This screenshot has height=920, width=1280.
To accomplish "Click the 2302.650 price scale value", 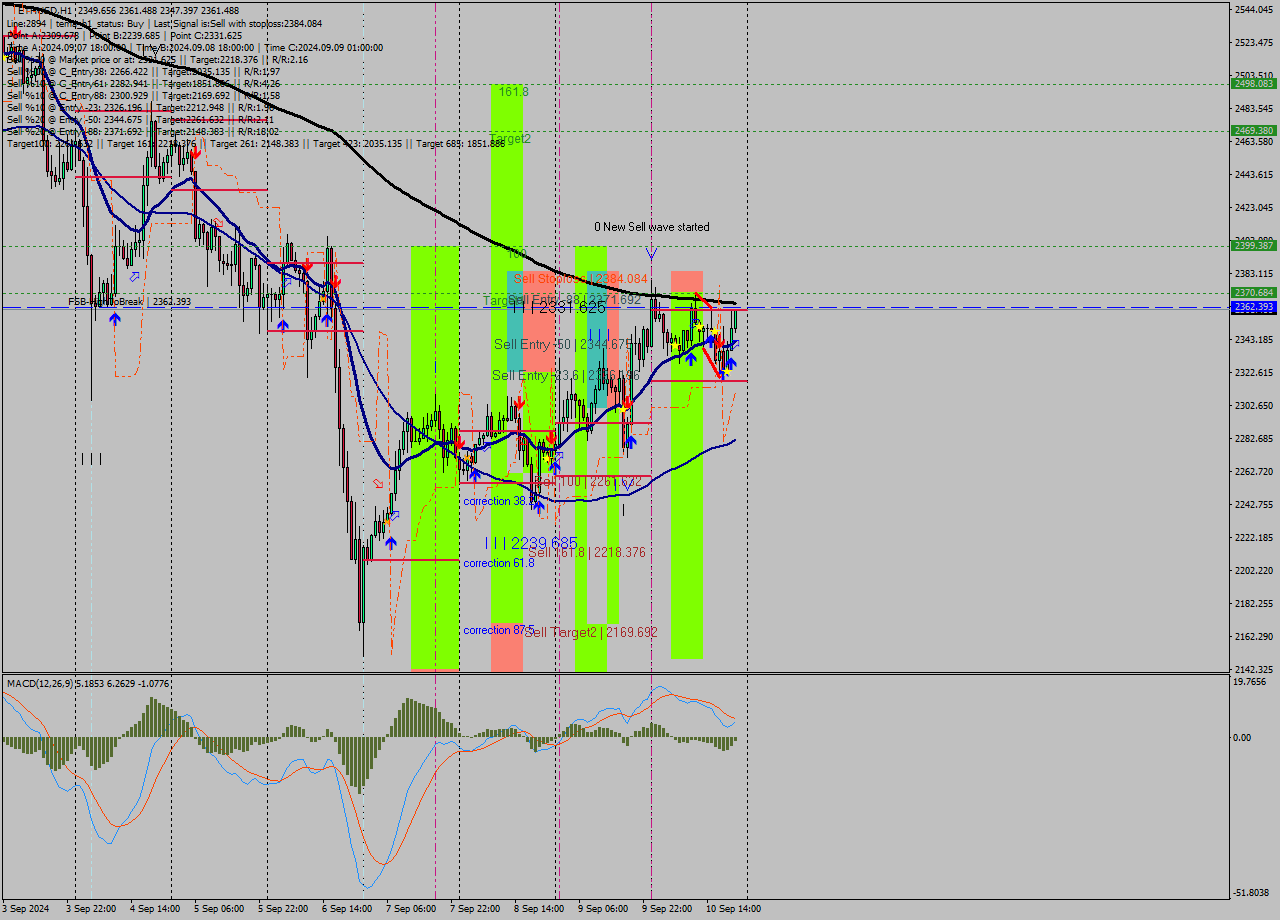I will tap(1254, 405).
